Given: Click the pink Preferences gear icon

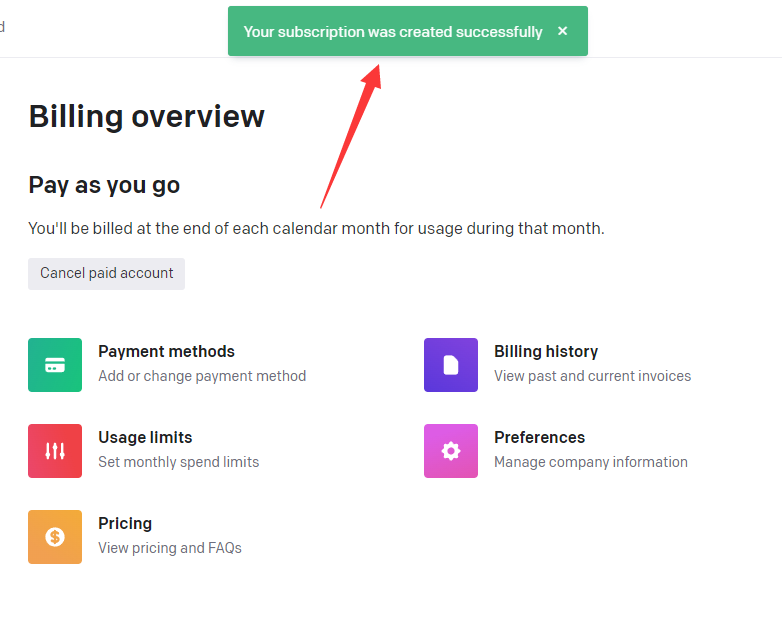Looking at the screenshot, I should pos(451,451).
